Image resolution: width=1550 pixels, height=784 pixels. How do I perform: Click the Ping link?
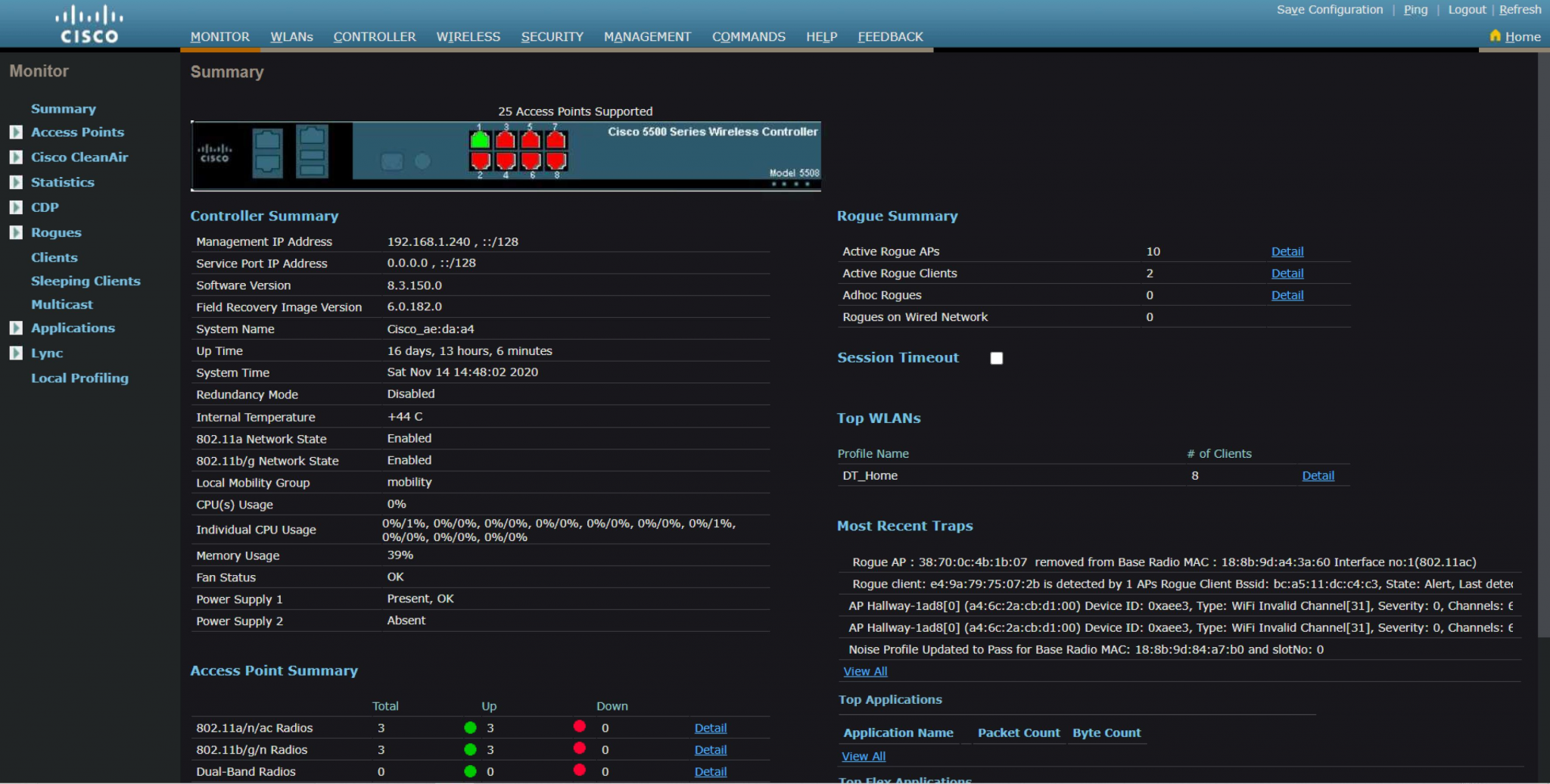point(1415,10)
